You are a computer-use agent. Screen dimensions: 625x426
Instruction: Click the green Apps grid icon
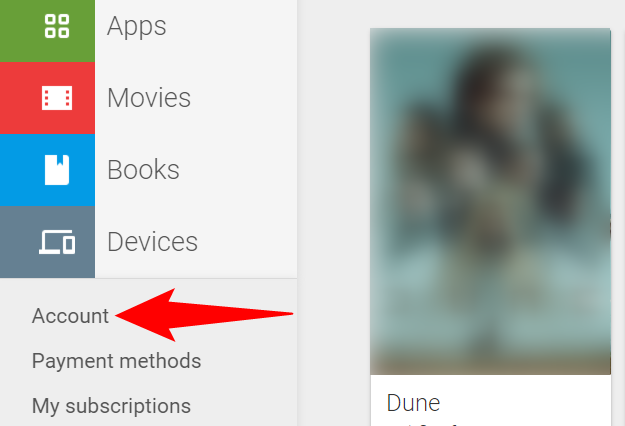tap(57, 26)
